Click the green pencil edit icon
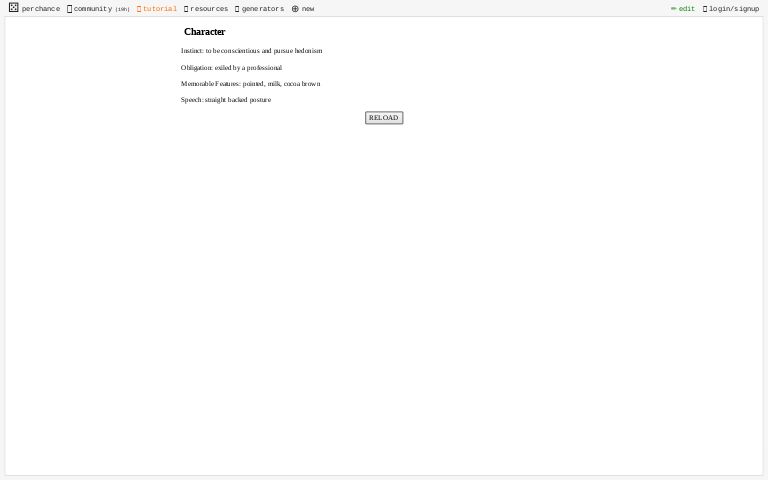This screenshot has width=768, height=480. (x=673, y=9)
